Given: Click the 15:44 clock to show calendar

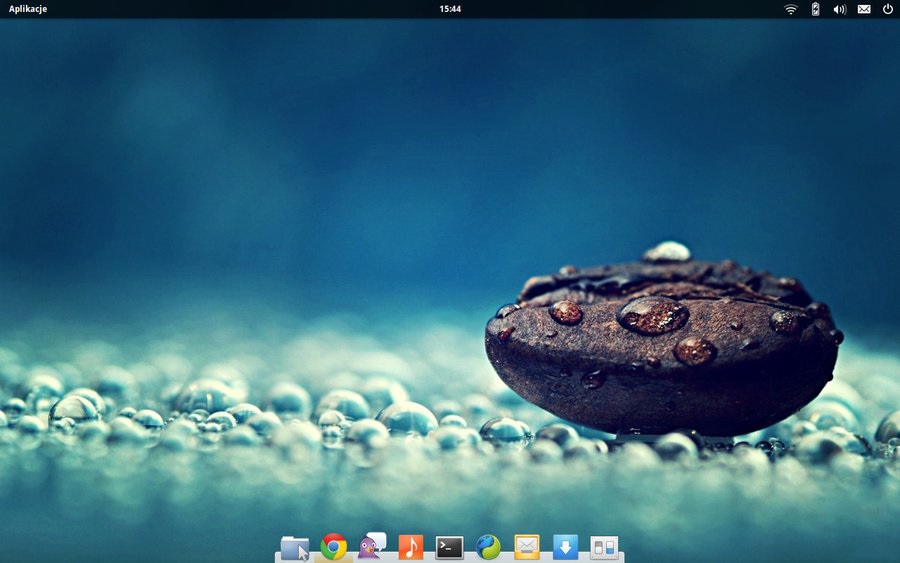Looking at the screenshot, I should click(x=450, y=9).
